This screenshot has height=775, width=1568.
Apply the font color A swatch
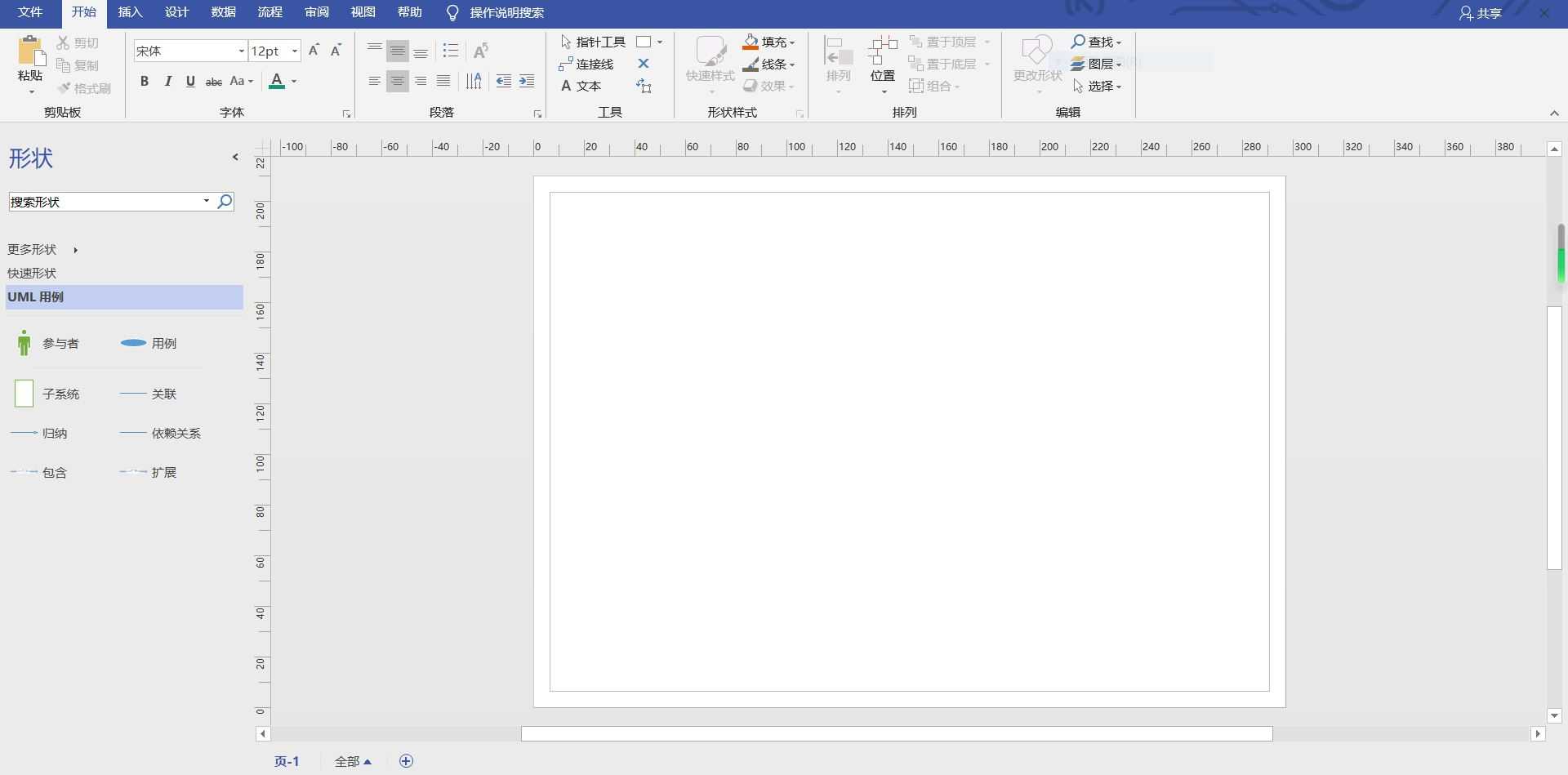[x=277, y=81]
